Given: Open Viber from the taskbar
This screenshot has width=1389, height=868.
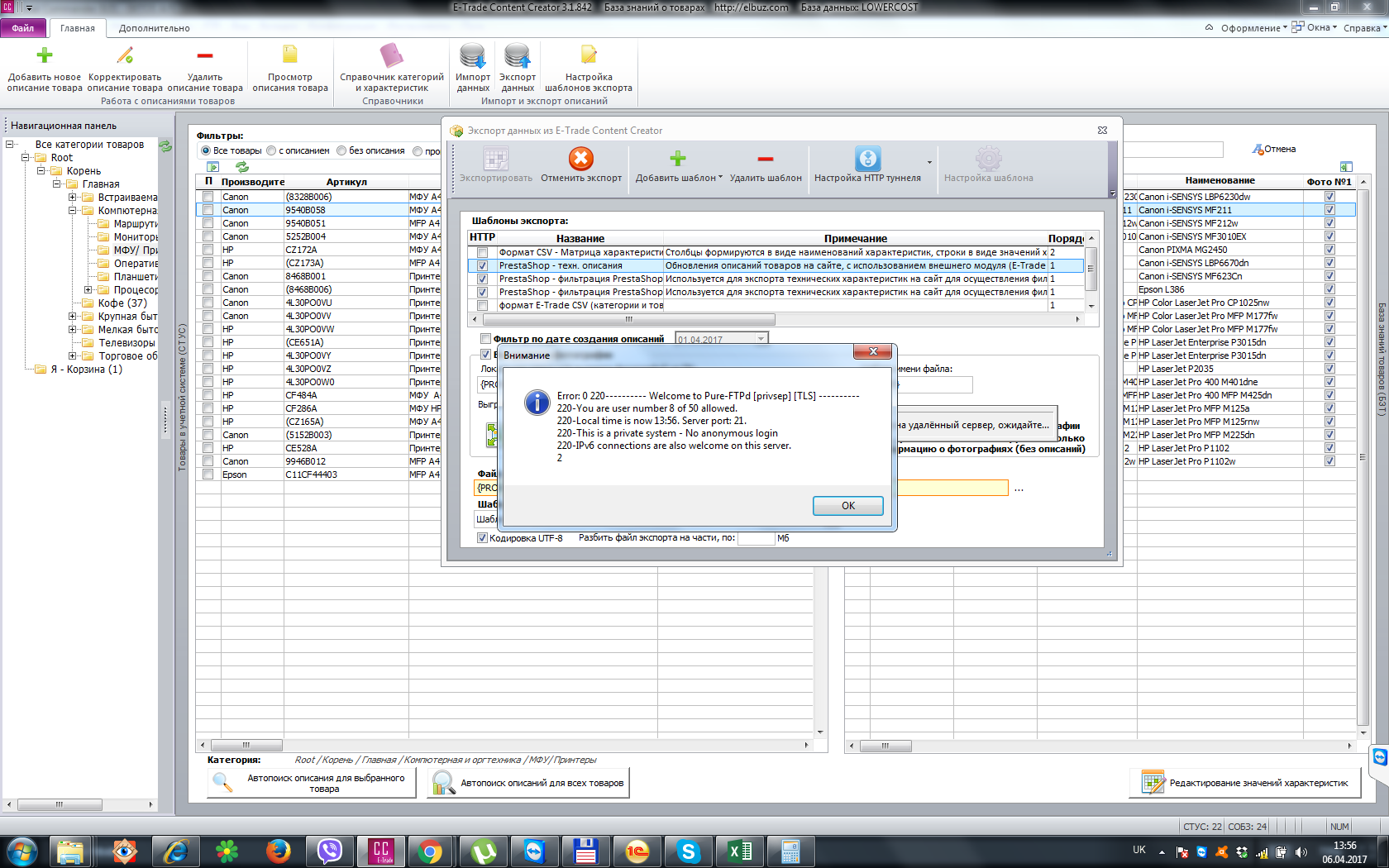Looking at the screenshot, I should (330, 851).
